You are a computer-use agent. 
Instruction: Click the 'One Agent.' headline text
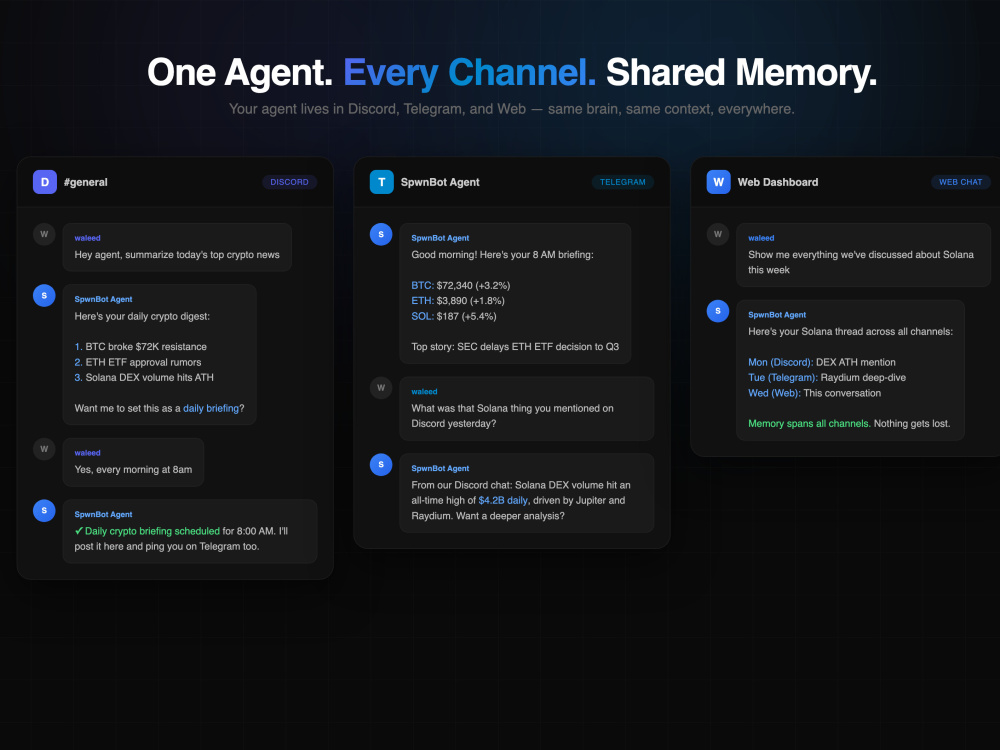(x=240, y=72)
